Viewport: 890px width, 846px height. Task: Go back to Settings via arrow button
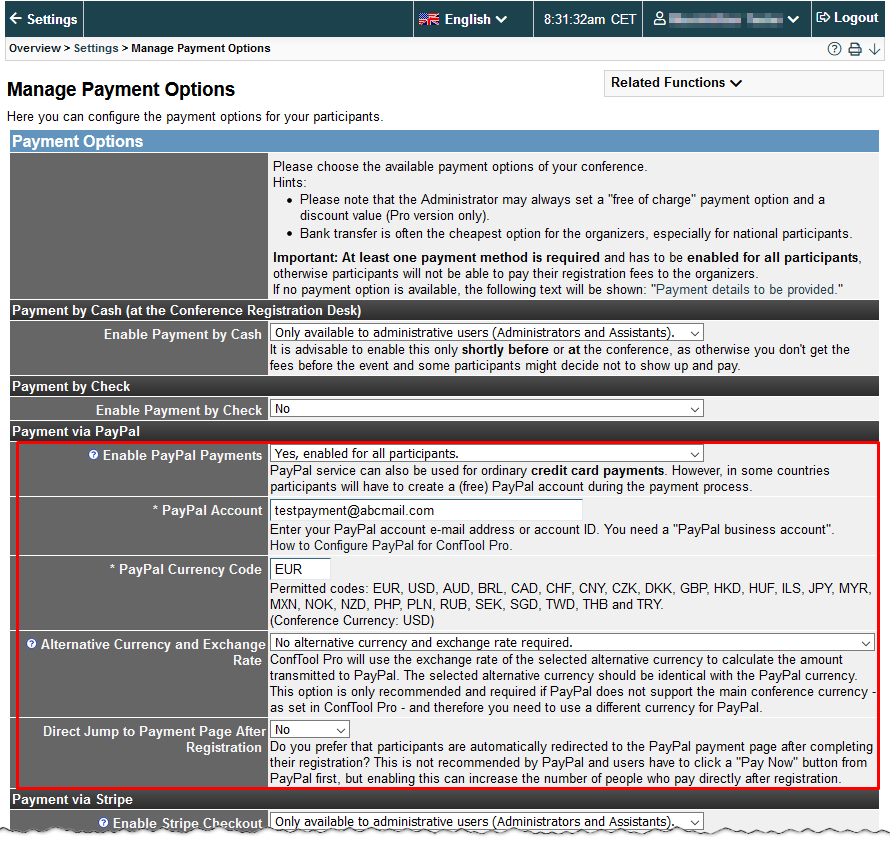click(44, 19)
